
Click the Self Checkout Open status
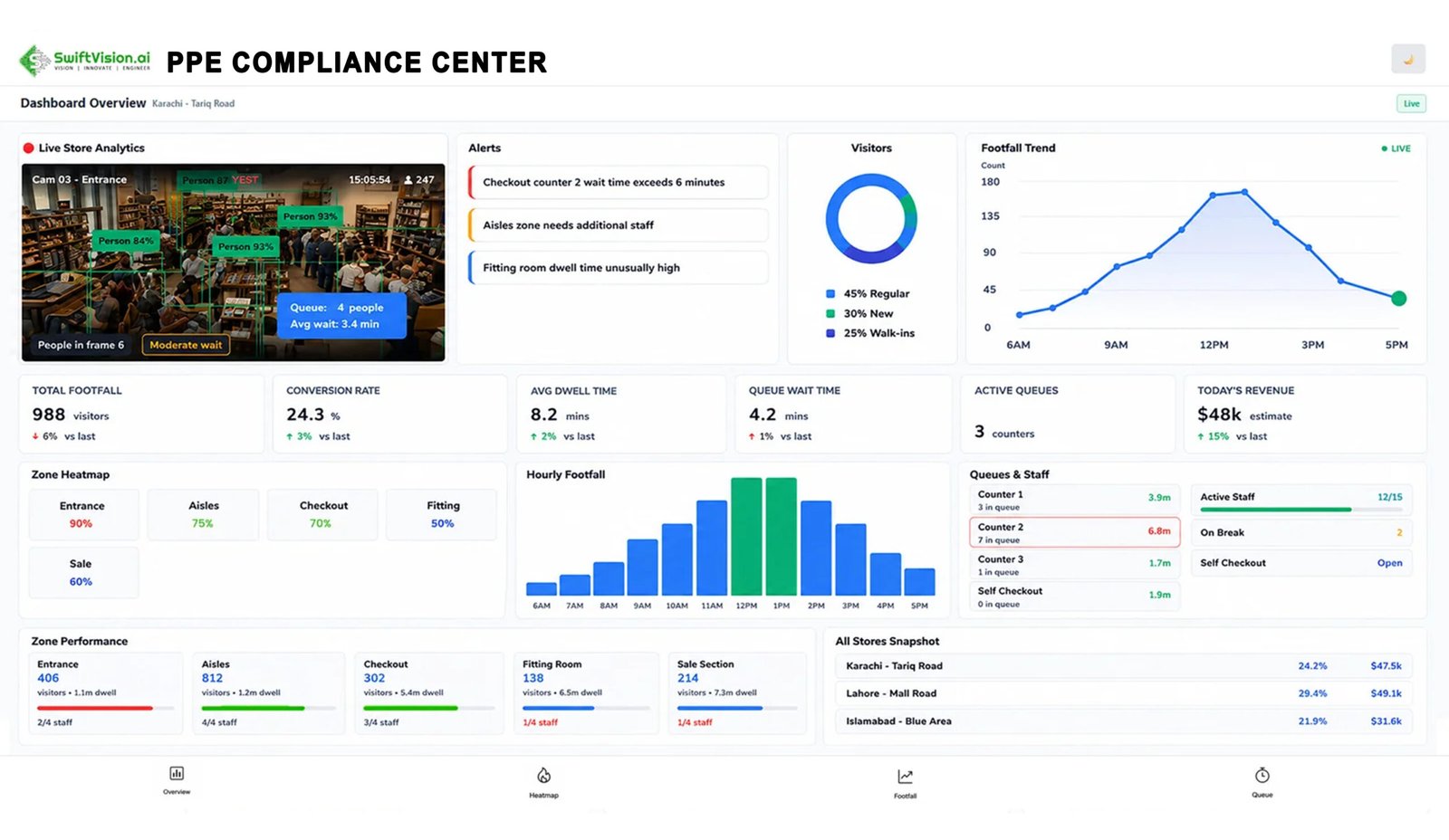click(1389, 563)
